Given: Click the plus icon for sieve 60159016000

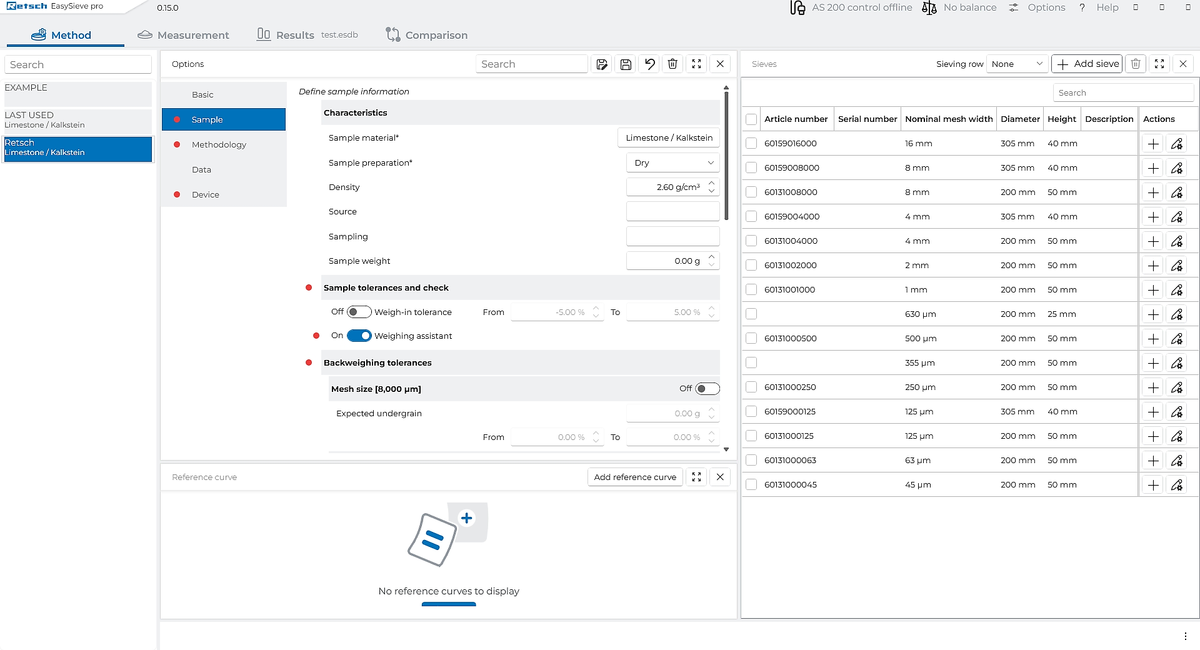Looking at the screenshot, I should 1153,144.
